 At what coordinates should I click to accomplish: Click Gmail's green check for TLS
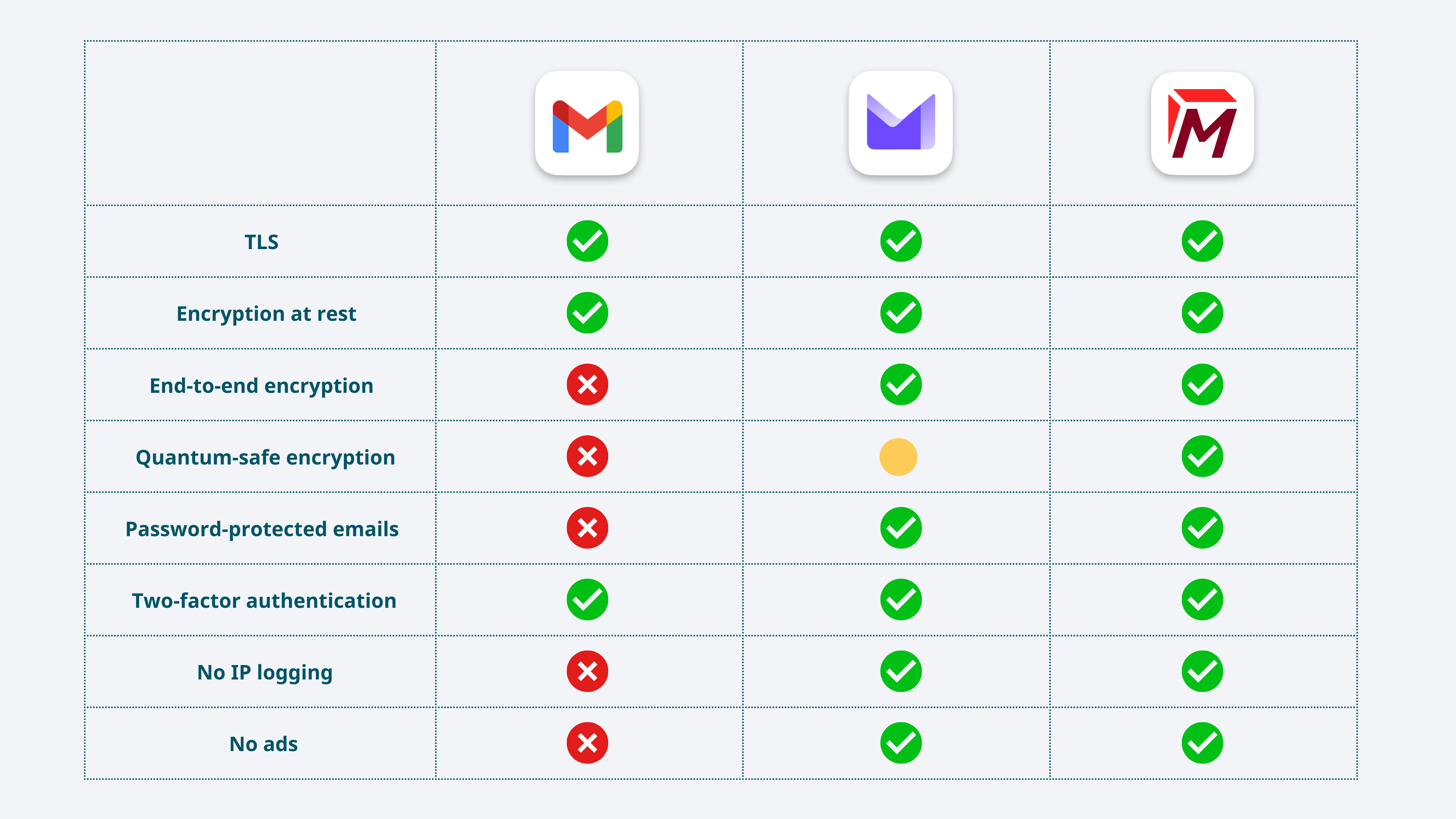coord(587,241)
